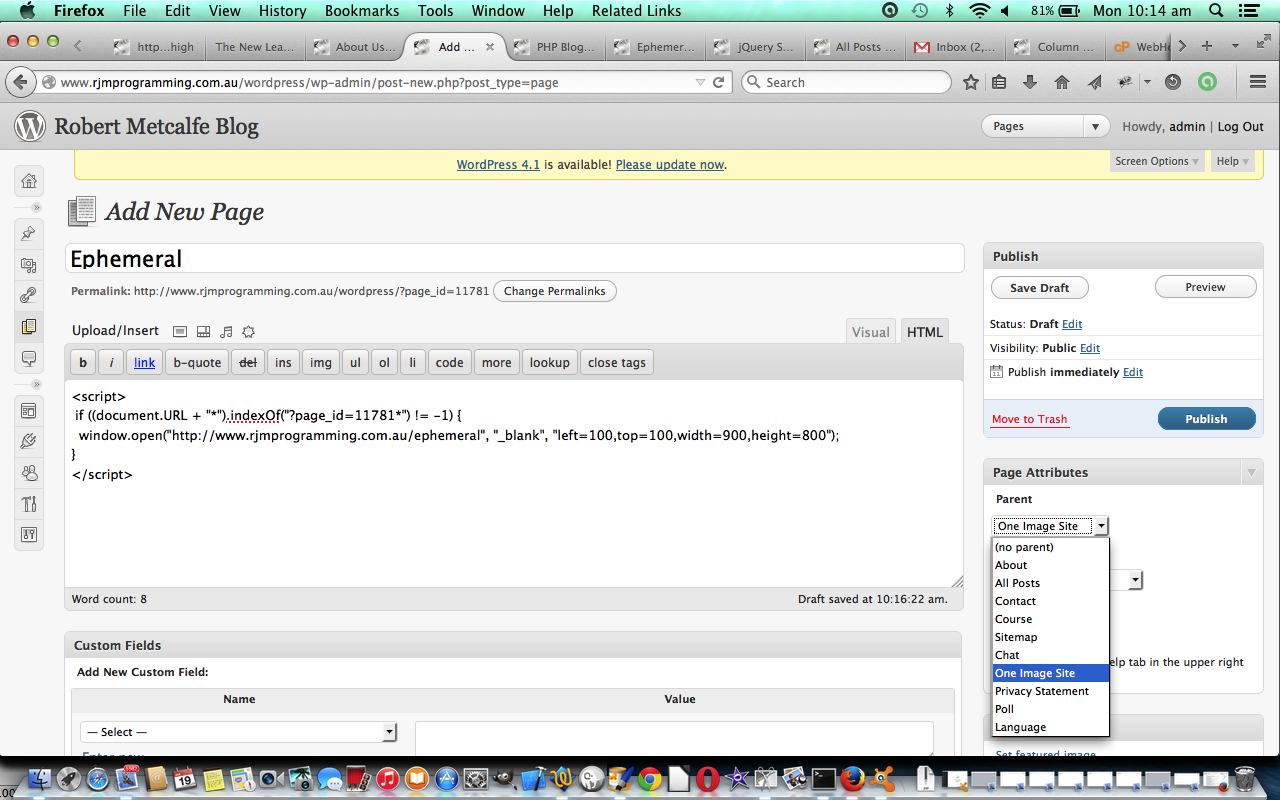Screen dimensions: 1280x800
Task: Switch to the 'PHP Blog' browser tab
Action: [x=556, y=46]
